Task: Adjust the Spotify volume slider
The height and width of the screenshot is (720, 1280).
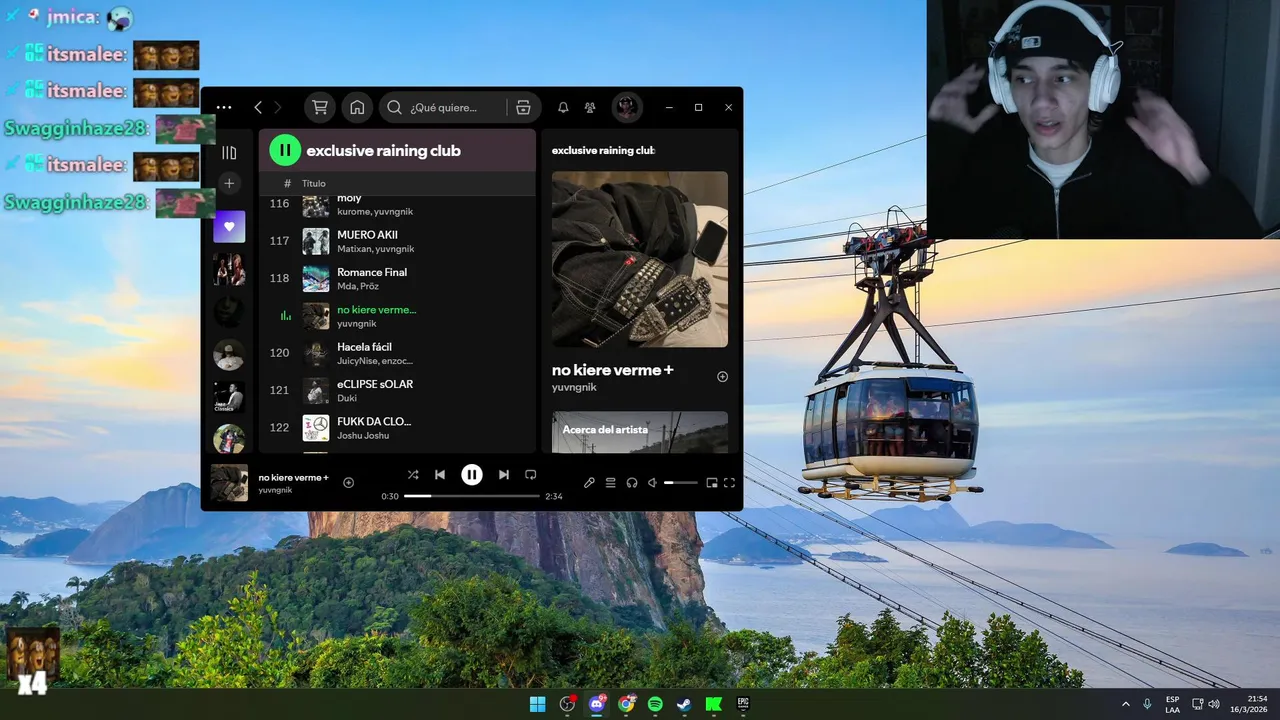Action: tap(681, 483)
